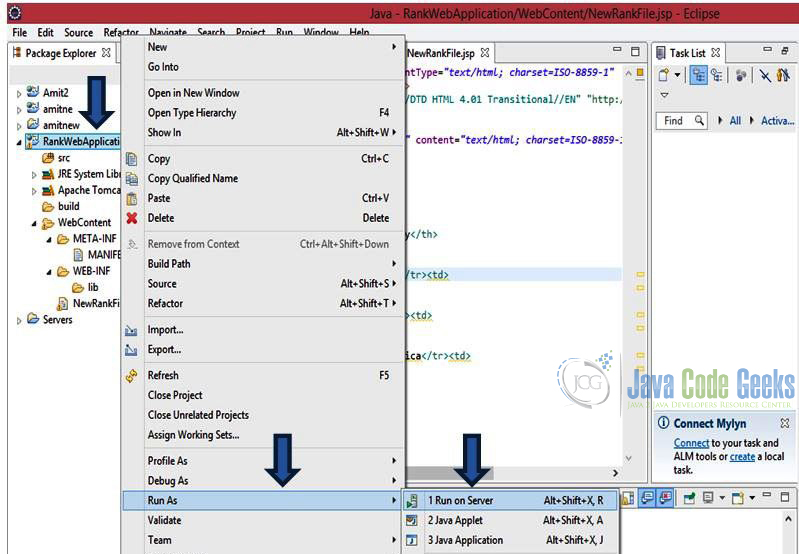Viewport: 799px width, 554px height.
Task: Select 2 Java Applet run option
Action: [x=511, y=520]
